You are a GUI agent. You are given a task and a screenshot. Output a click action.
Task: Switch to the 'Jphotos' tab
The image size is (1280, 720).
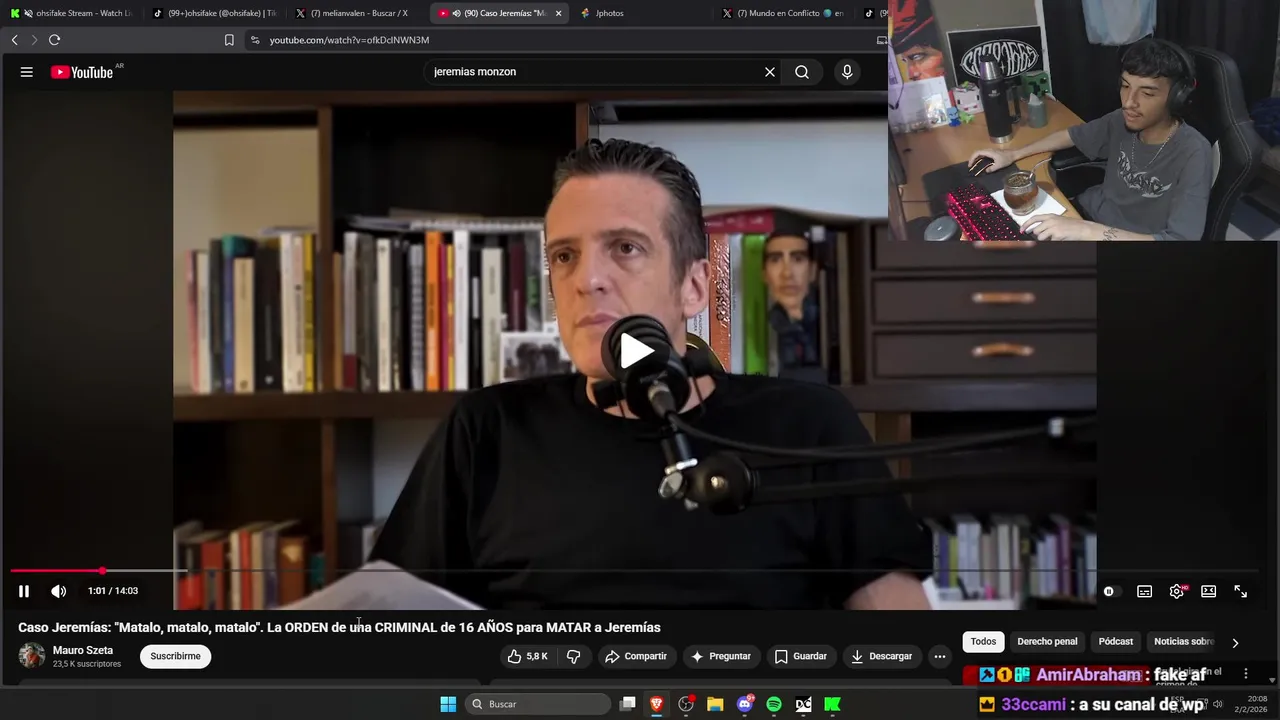coord(643,13)
